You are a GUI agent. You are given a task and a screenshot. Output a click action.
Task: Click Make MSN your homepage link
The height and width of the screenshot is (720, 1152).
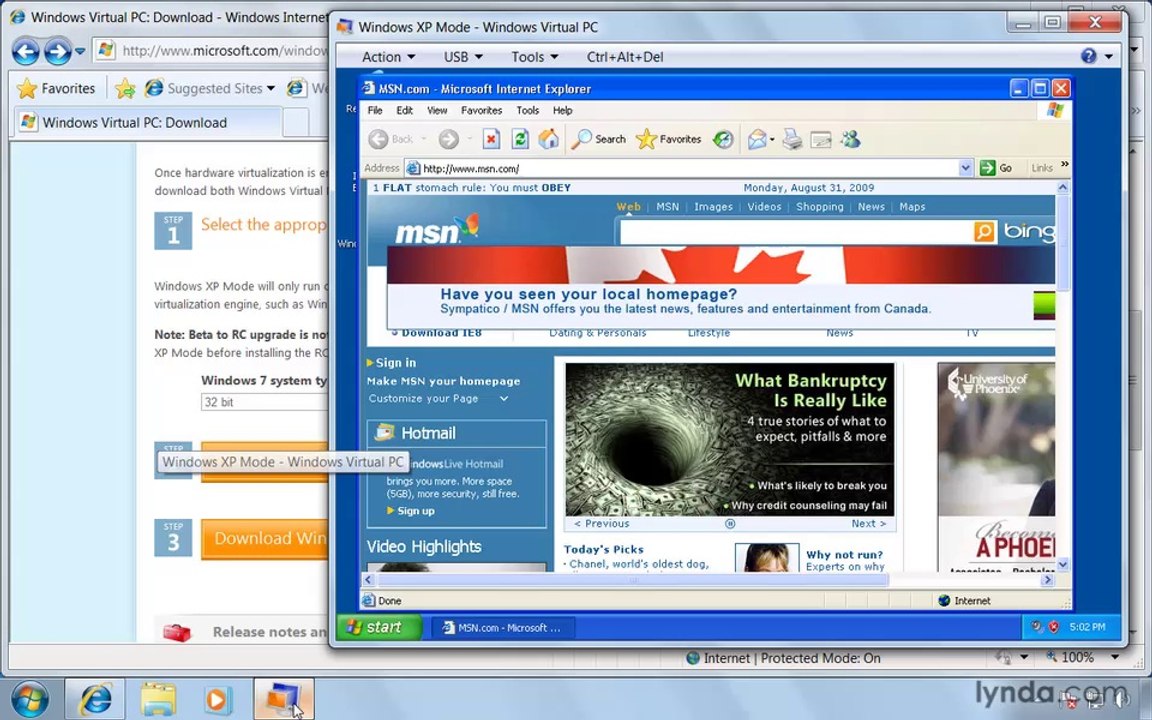443,381
